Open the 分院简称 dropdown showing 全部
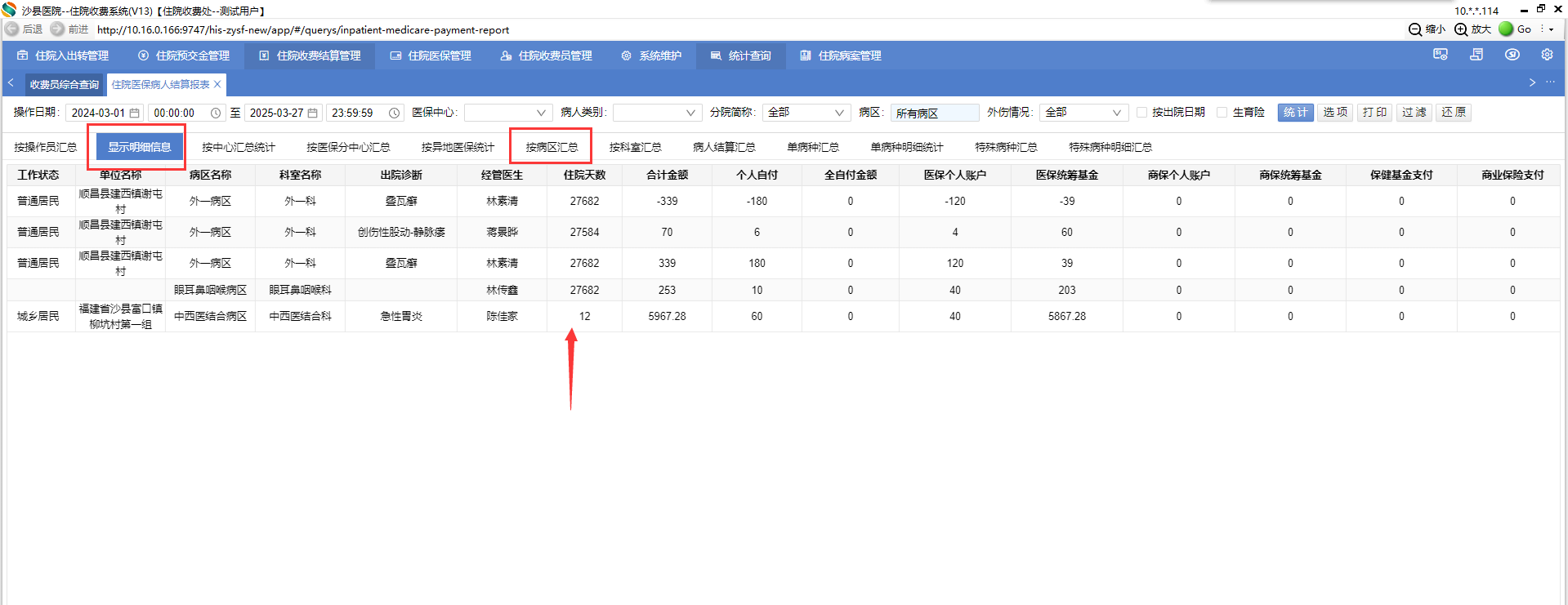 point(806,113)
